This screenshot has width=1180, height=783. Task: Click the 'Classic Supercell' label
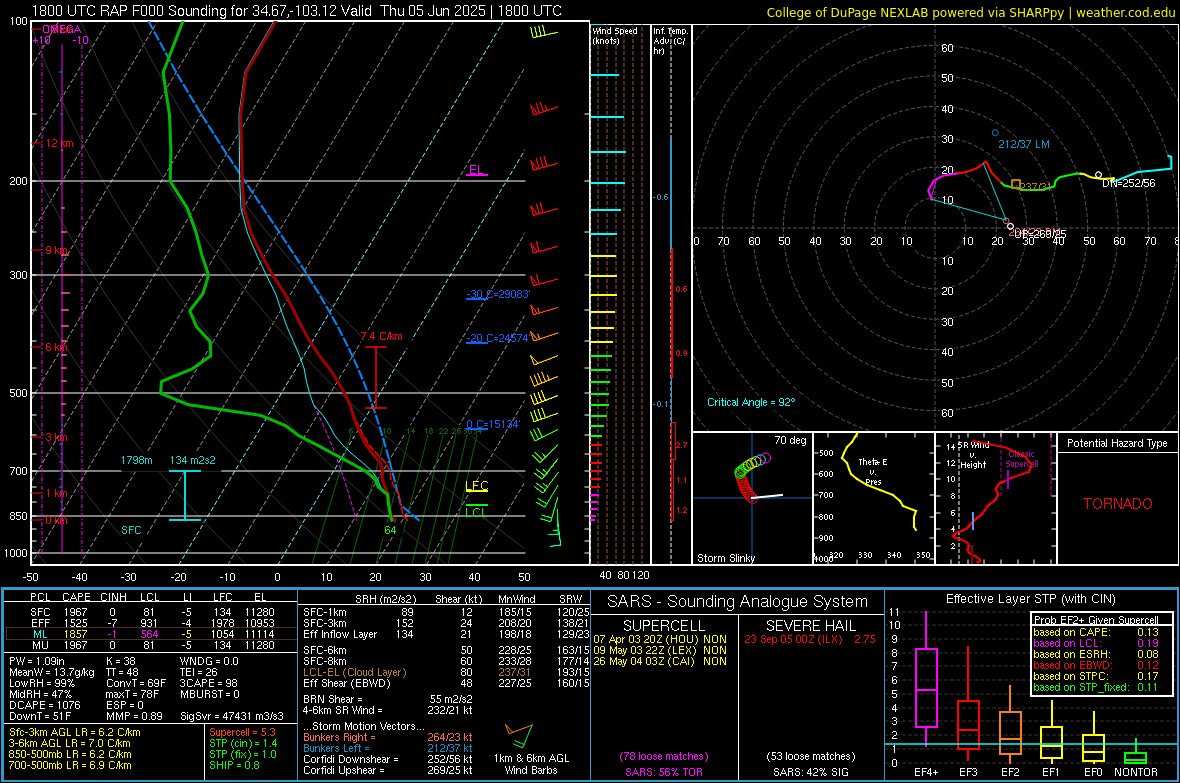pos(1021,459)
